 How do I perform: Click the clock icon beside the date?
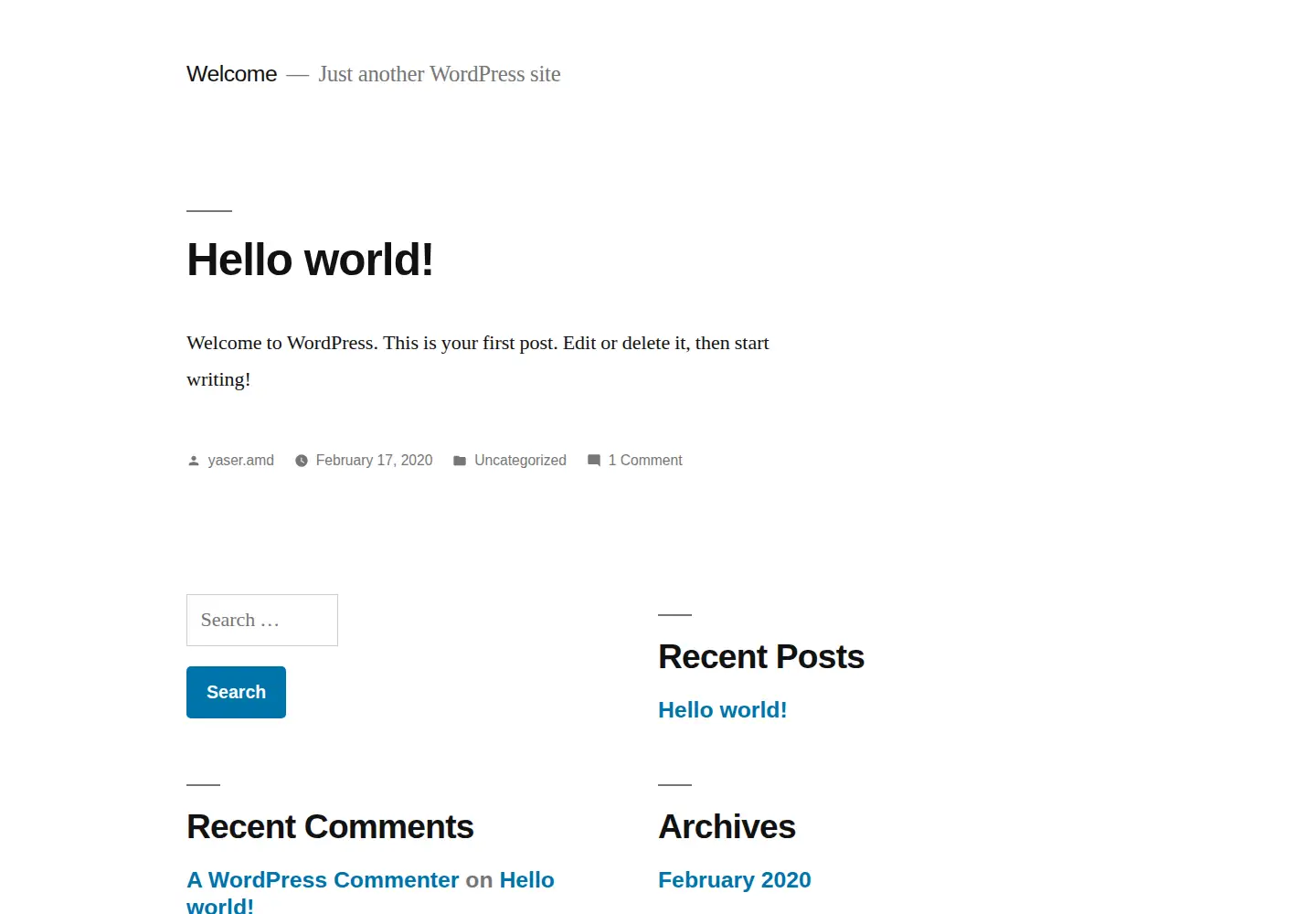302,461
